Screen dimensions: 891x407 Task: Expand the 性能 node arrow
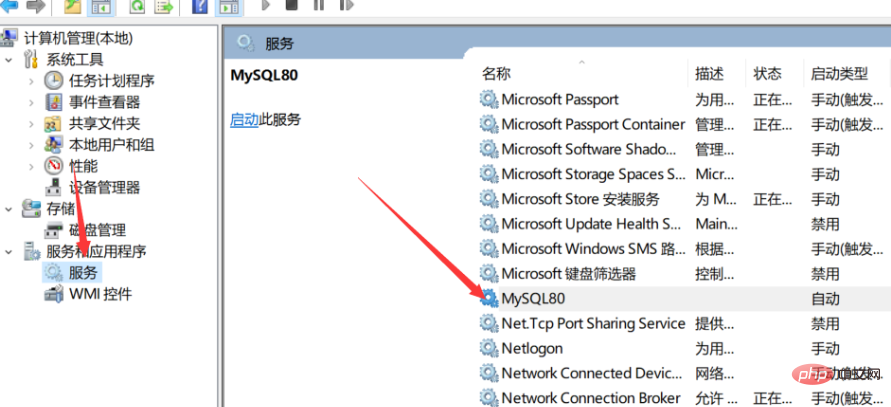(31, 166)
